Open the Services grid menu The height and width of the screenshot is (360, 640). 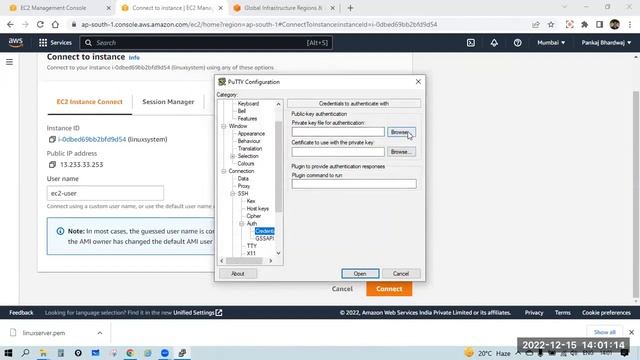click(x=55, y=42)
